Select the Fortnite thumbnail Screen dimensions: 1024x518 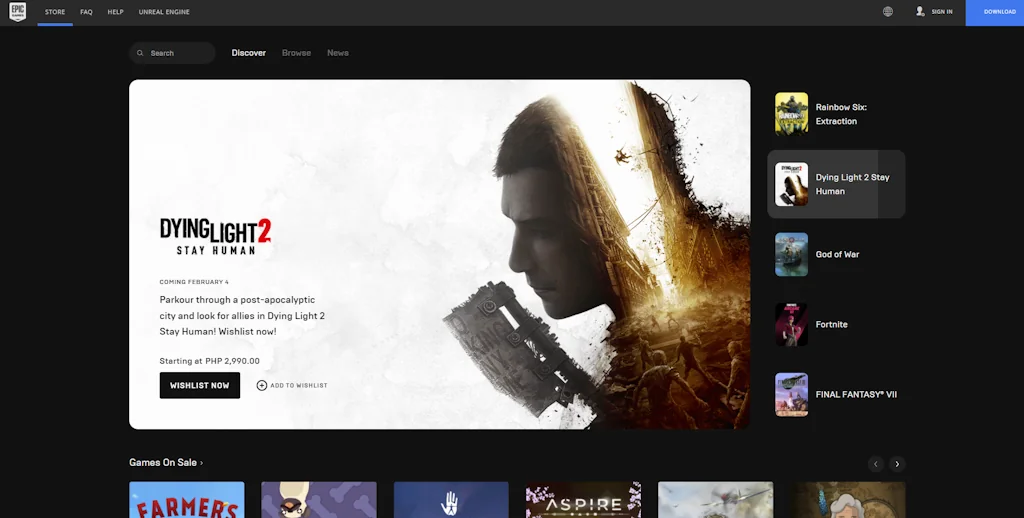click(792, 325)
